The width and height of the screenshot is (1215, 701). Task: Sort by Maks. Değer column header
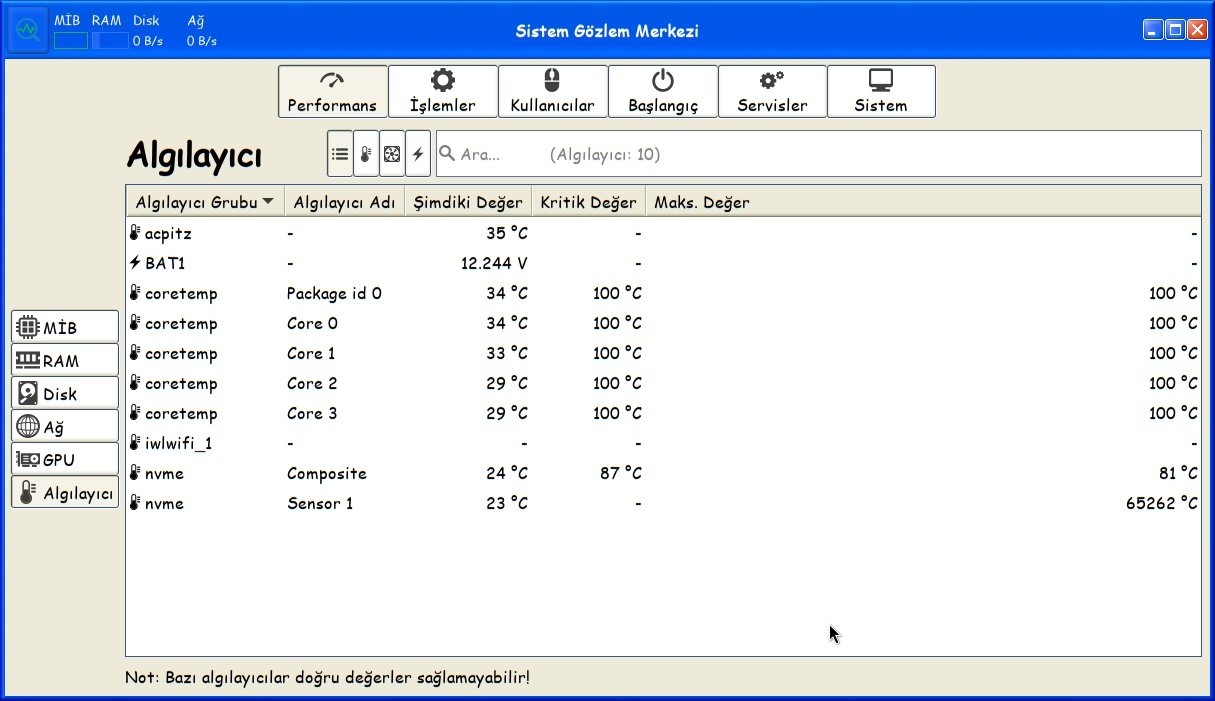point(923,202)
